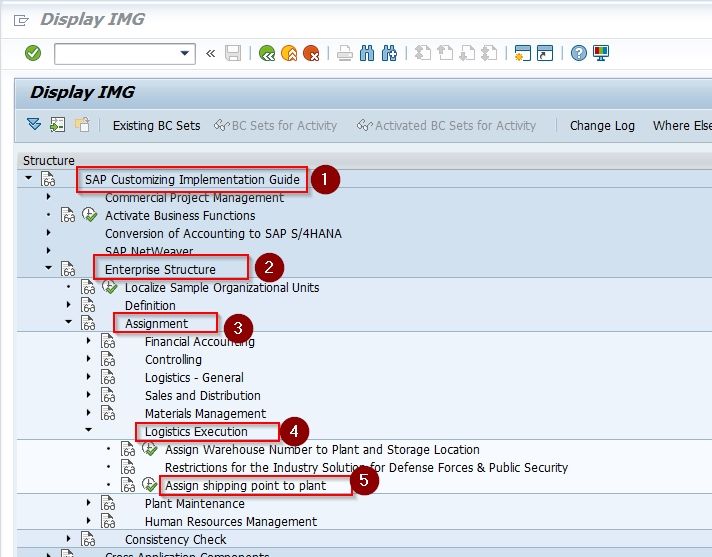Click the Previous Page icon
Screen dimensions: 712x557
445,54
